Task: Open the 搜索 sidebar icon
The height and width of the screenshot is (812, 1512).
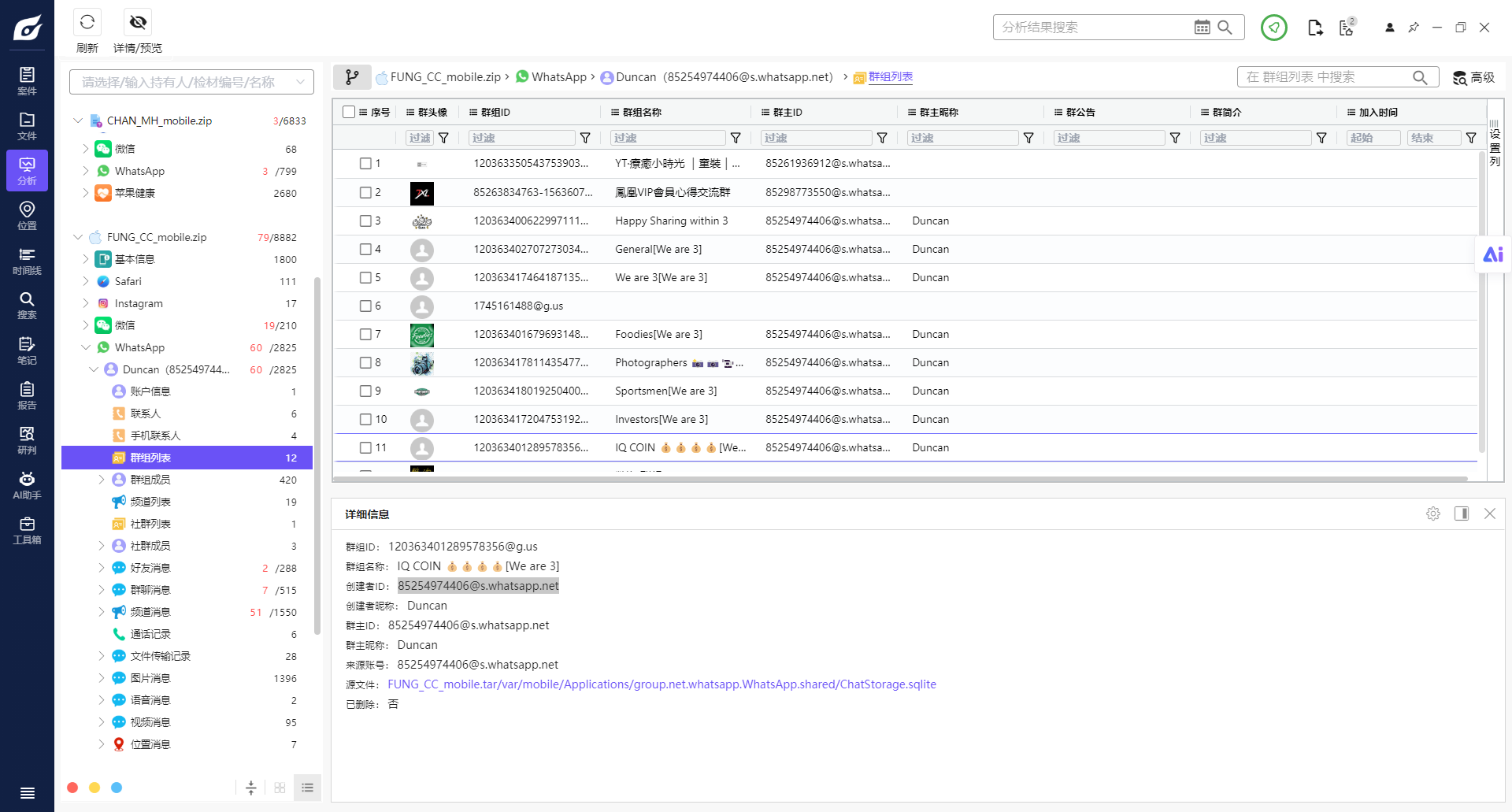Action: point(27,305)
